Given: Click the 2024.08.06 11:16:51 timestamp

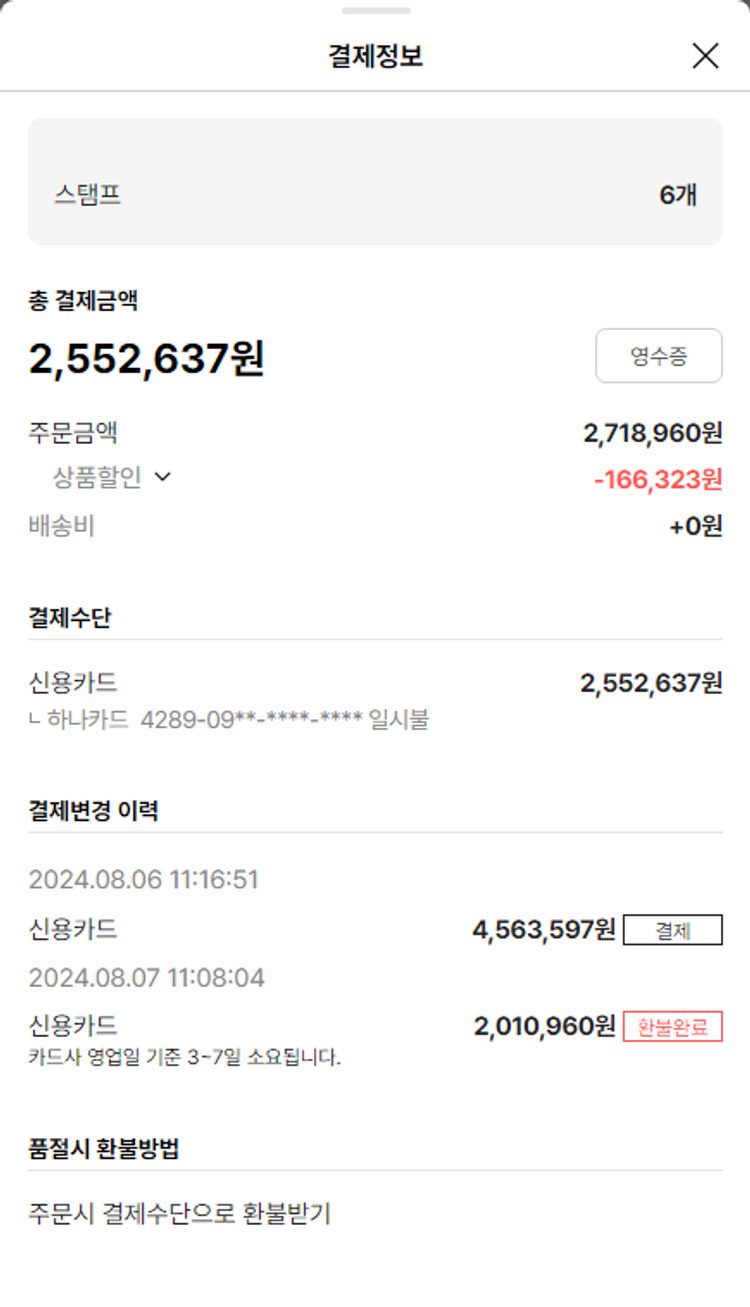Looking at the screenshot, I should [143, 880].
